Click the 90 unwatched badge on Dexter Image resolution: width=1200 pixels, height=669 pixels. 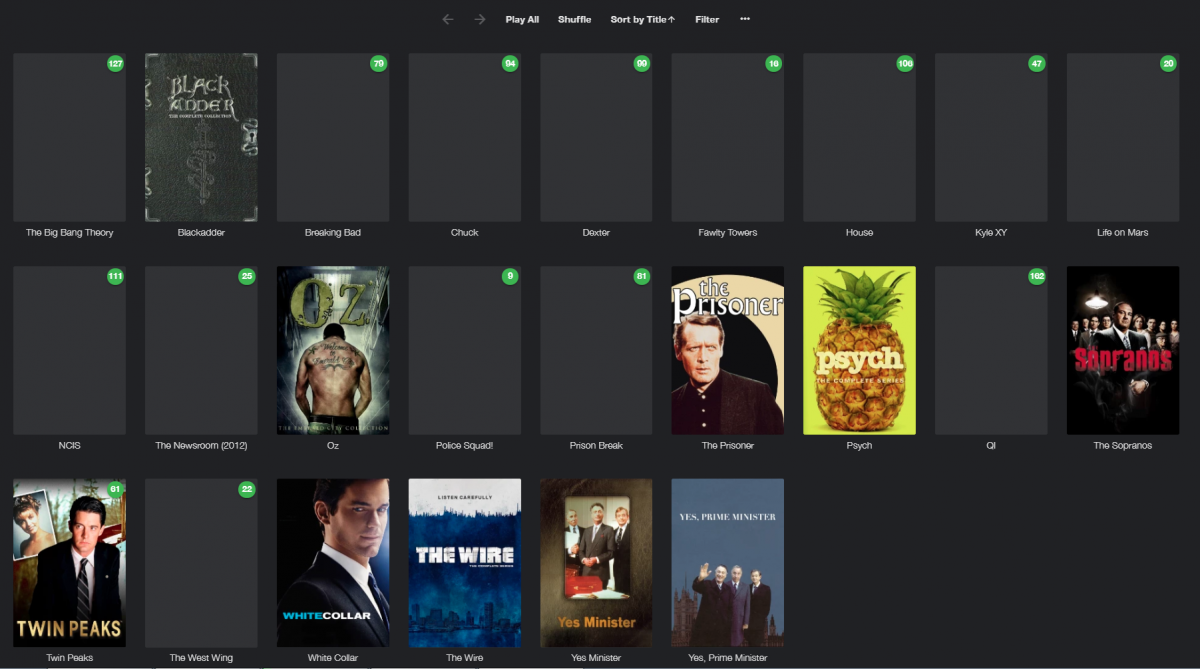(642, 64)
